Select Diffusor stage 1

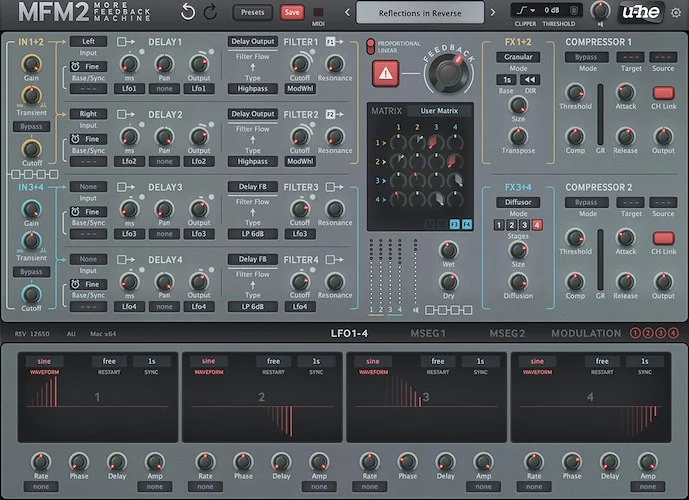499,225
